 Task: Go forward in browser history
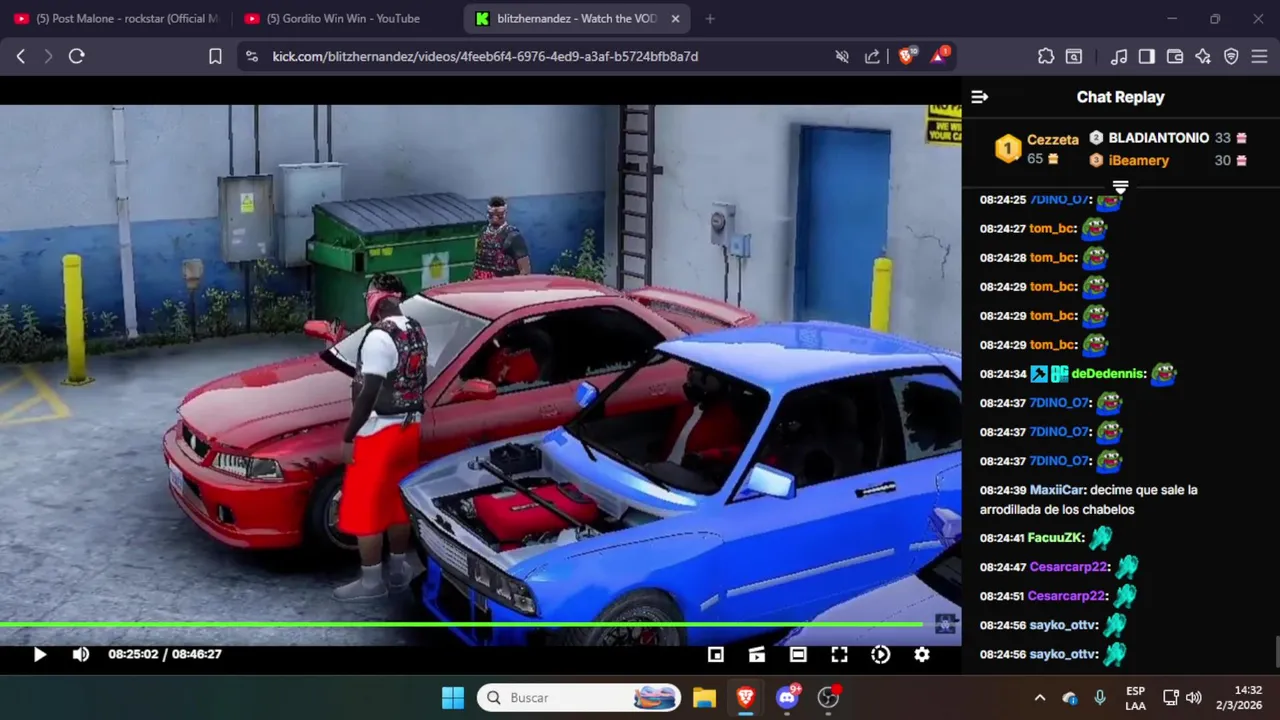pos(48,56)
